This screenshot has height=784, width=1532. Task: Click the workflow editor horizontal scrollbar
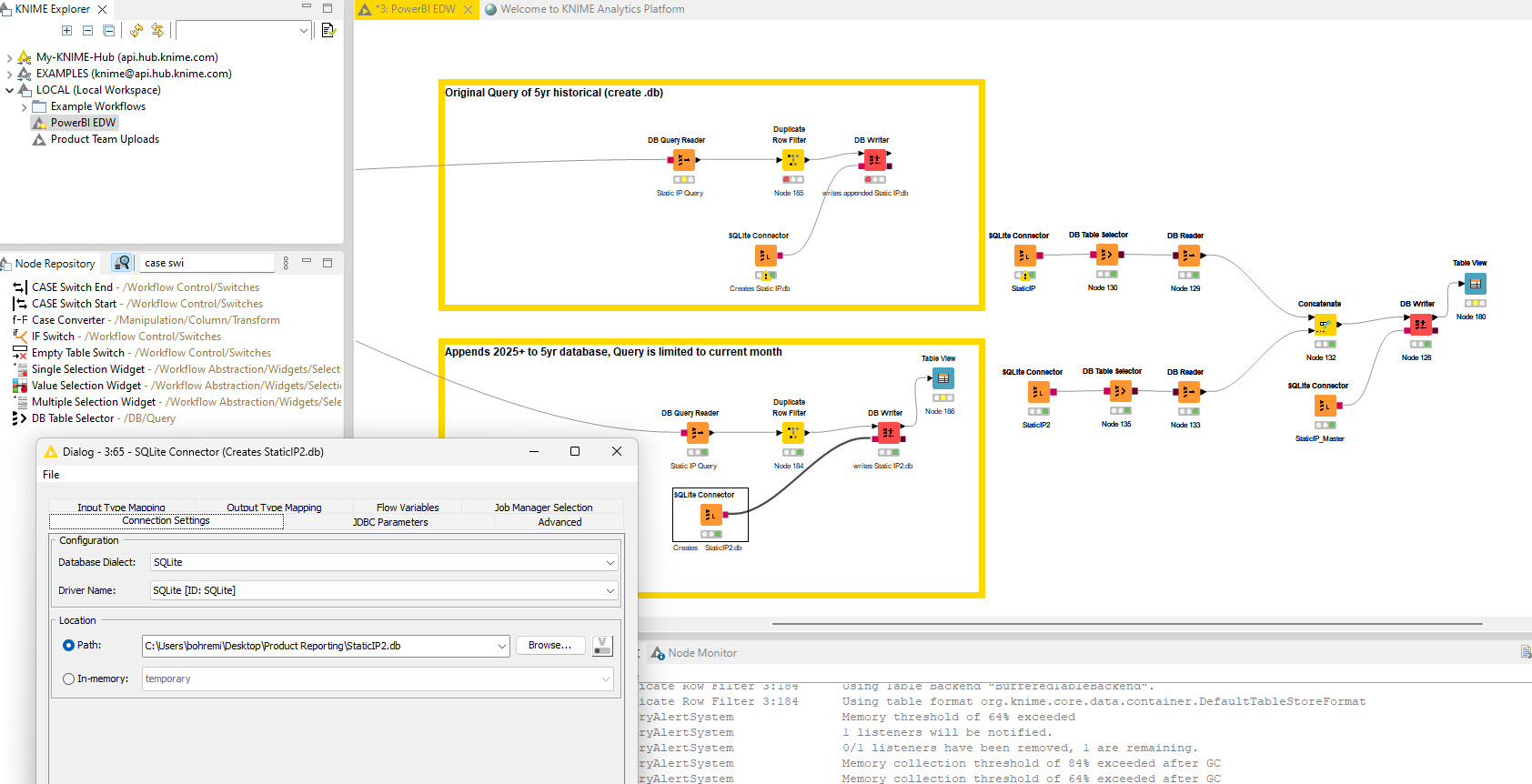[x=1127, y=624]
